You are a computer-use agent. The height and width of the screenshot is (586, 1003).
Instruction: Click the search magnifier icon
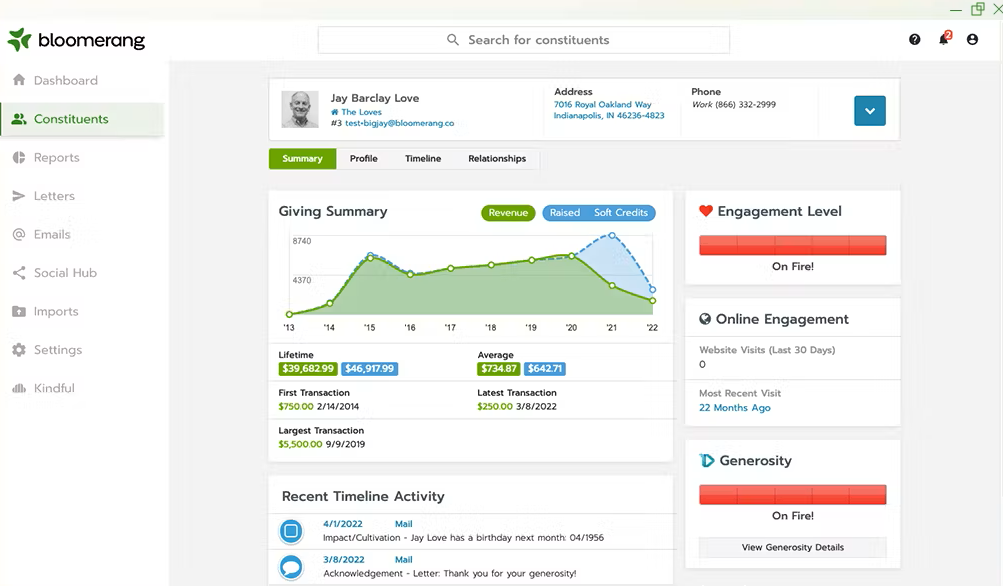pos(453,40)
